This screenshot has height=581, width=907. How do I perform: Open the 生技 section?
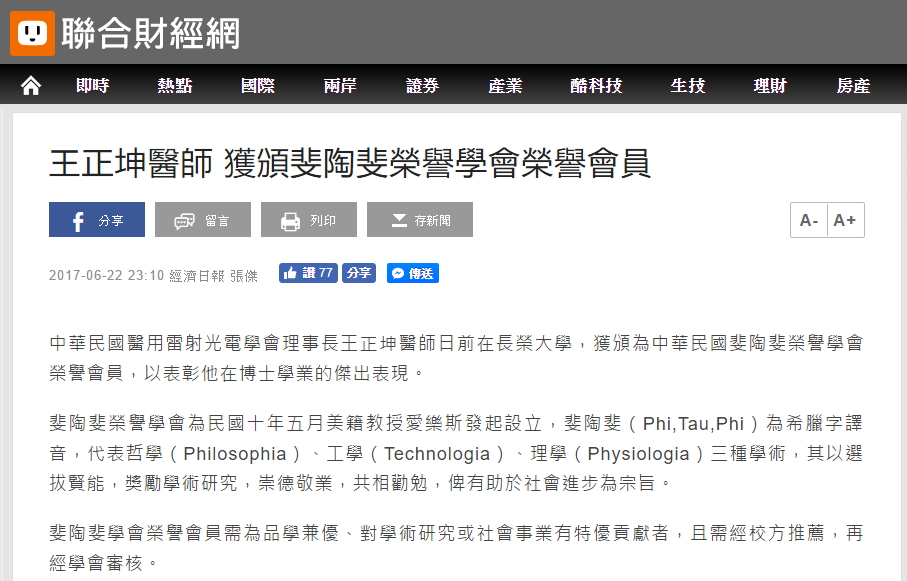[x=688, y=86]
